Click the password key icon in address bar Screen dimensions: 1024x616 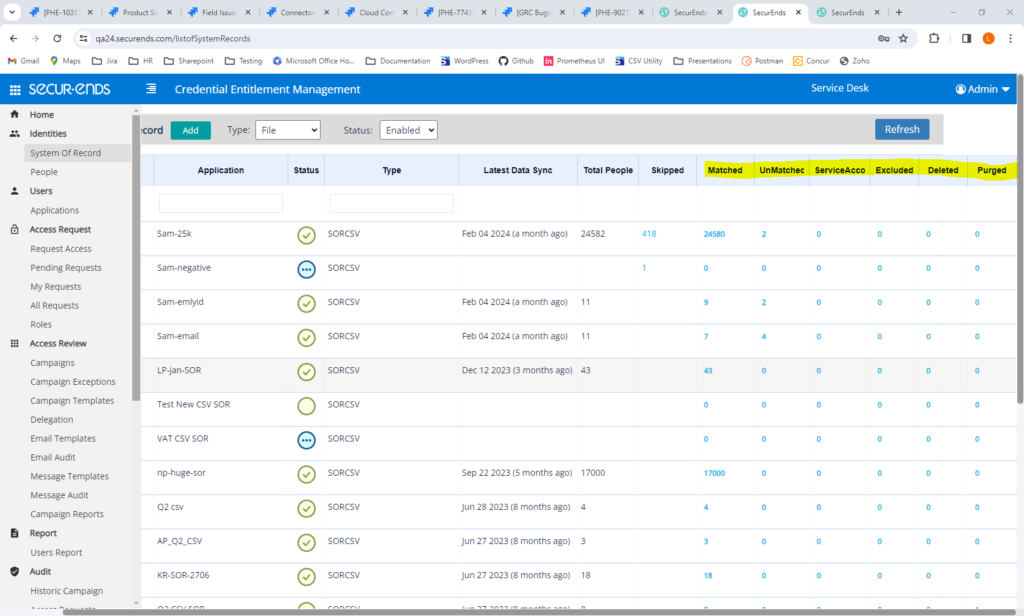coord(884,39)
